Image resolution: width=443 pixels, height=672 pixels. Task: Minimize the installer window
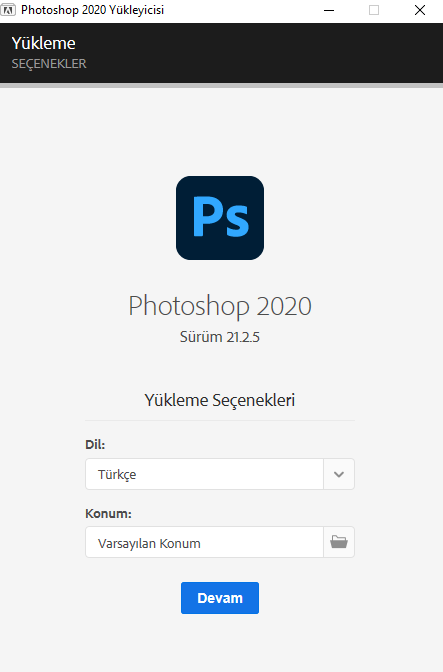(329, 10)
